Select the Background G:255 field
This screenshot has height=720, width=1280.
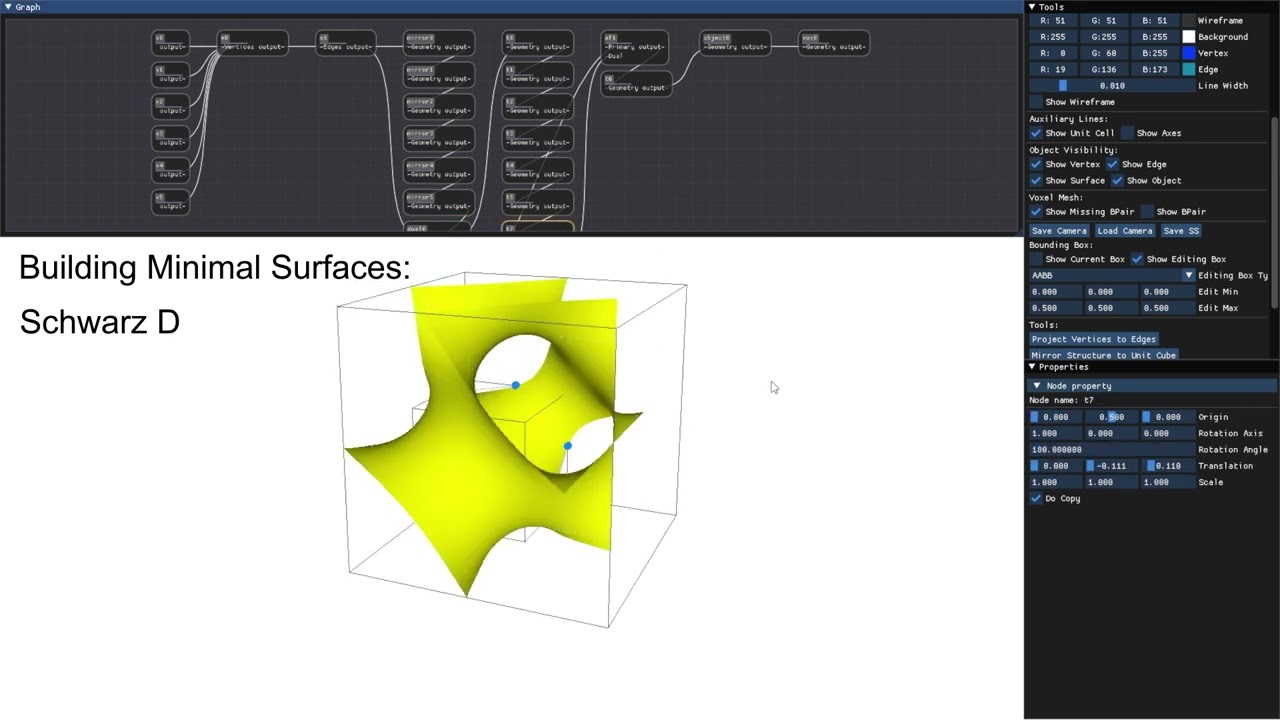point(1105,37)
